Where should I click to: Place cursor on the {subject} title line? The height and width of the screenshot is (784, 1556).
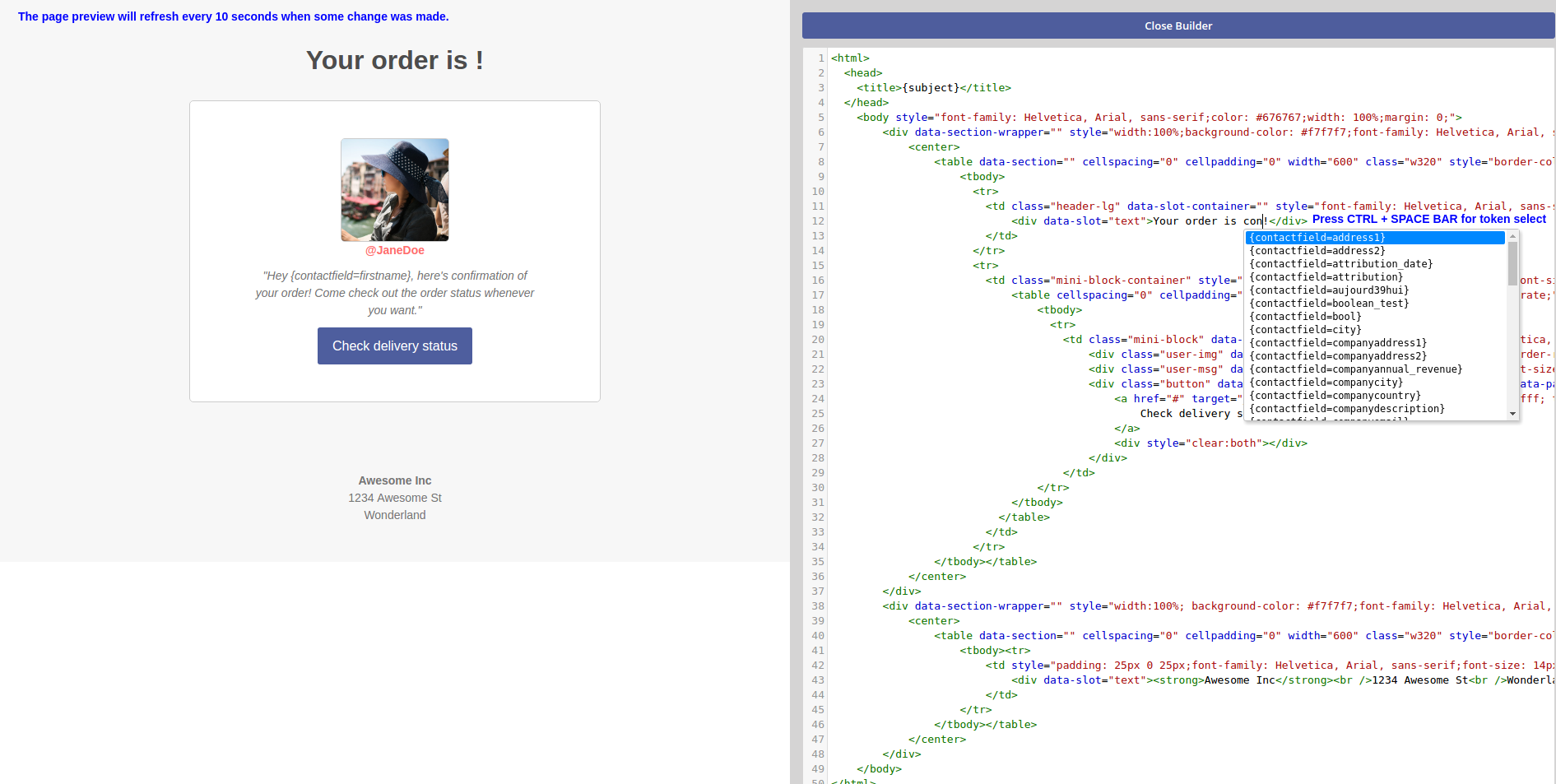click(933, 88)
